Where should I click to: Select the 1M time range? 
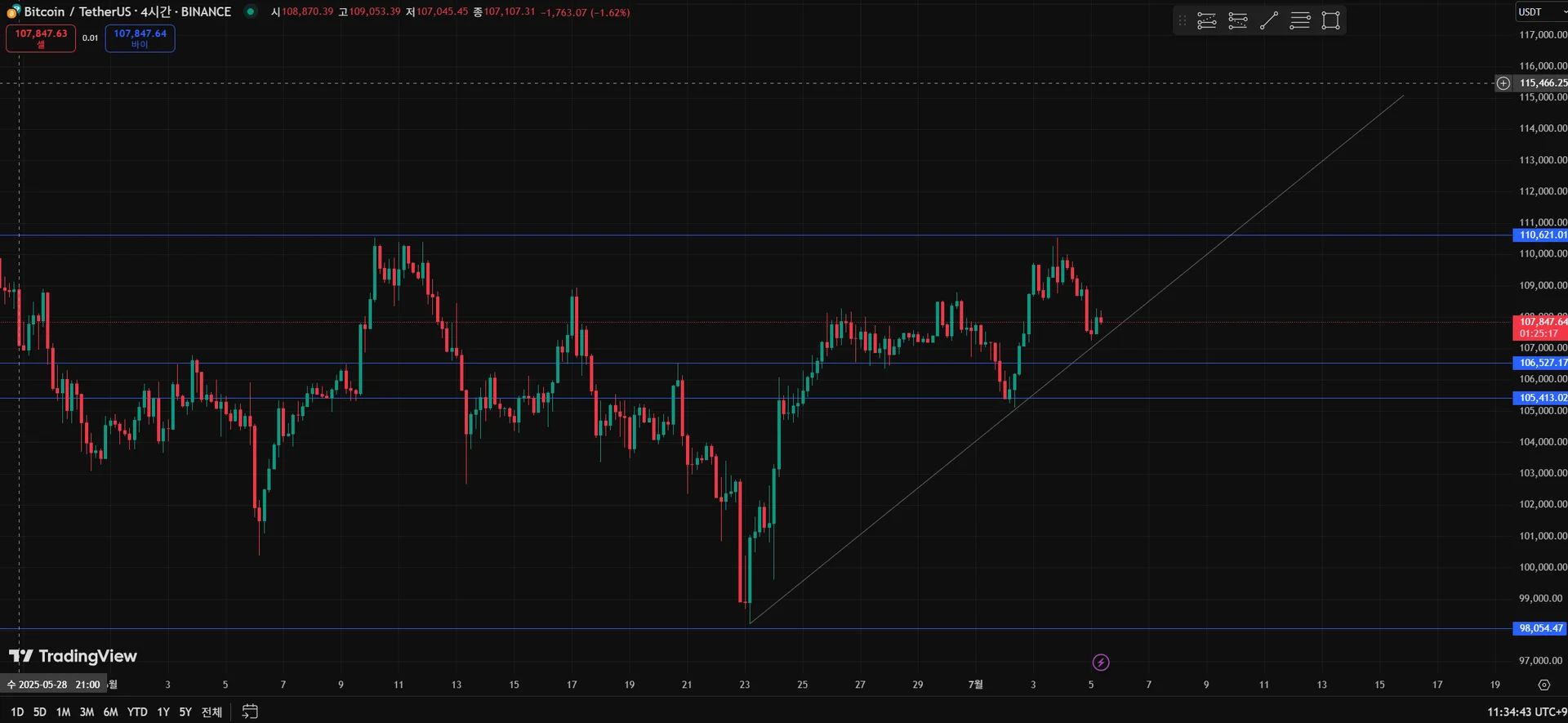(63, 712)
